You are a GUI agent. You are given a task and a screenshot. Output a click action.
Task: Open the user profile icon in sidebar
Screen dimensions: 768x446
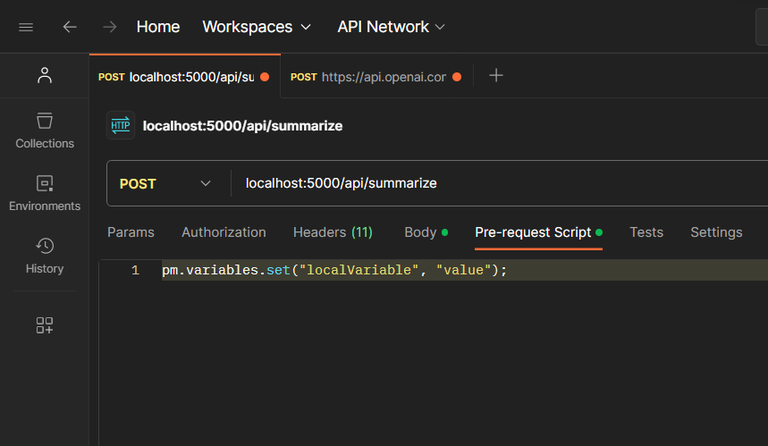pyautogui.click(x=44, y=75)
